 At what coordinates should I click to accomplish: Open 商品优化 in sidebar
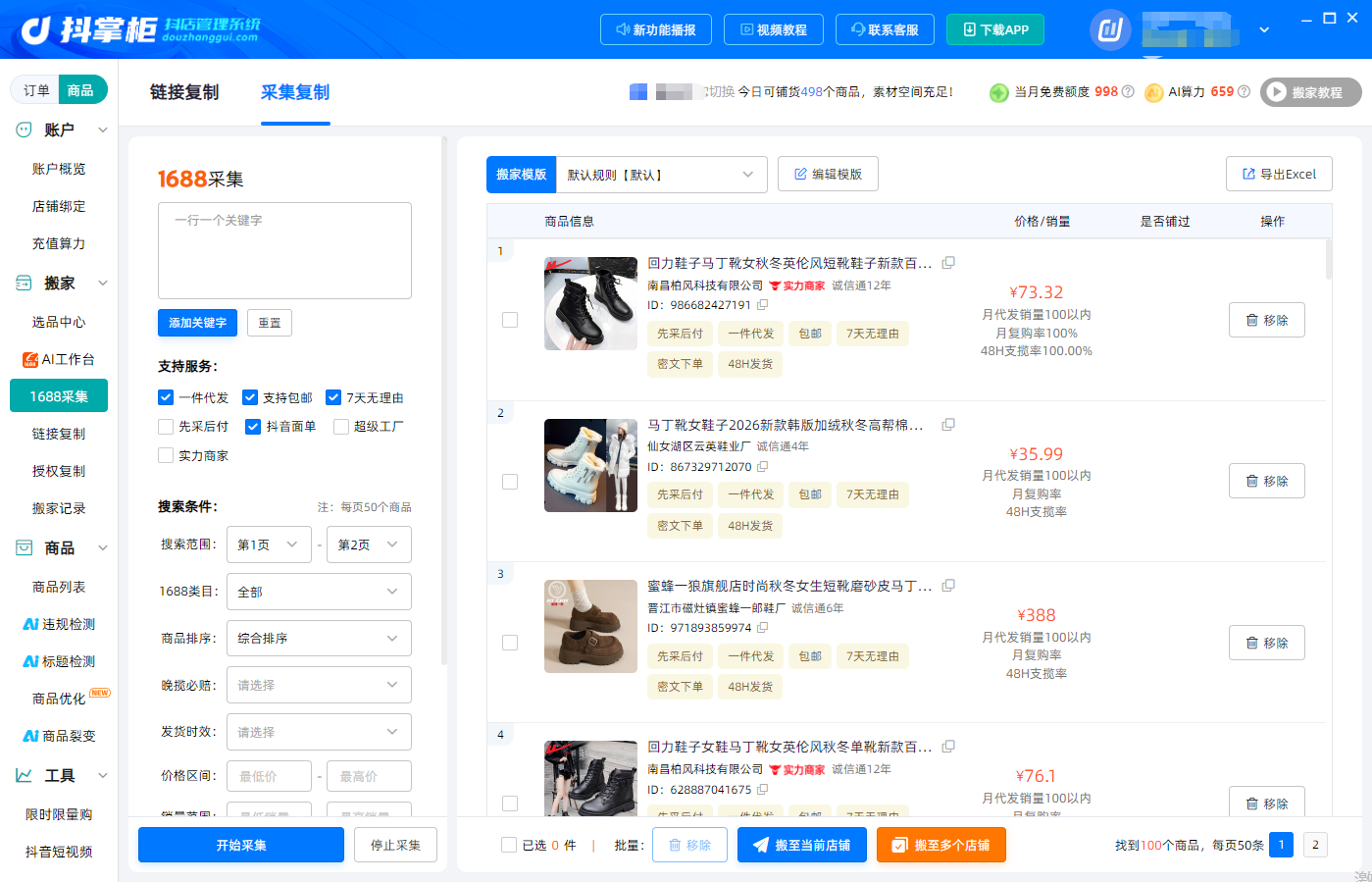tap(59, 699)
